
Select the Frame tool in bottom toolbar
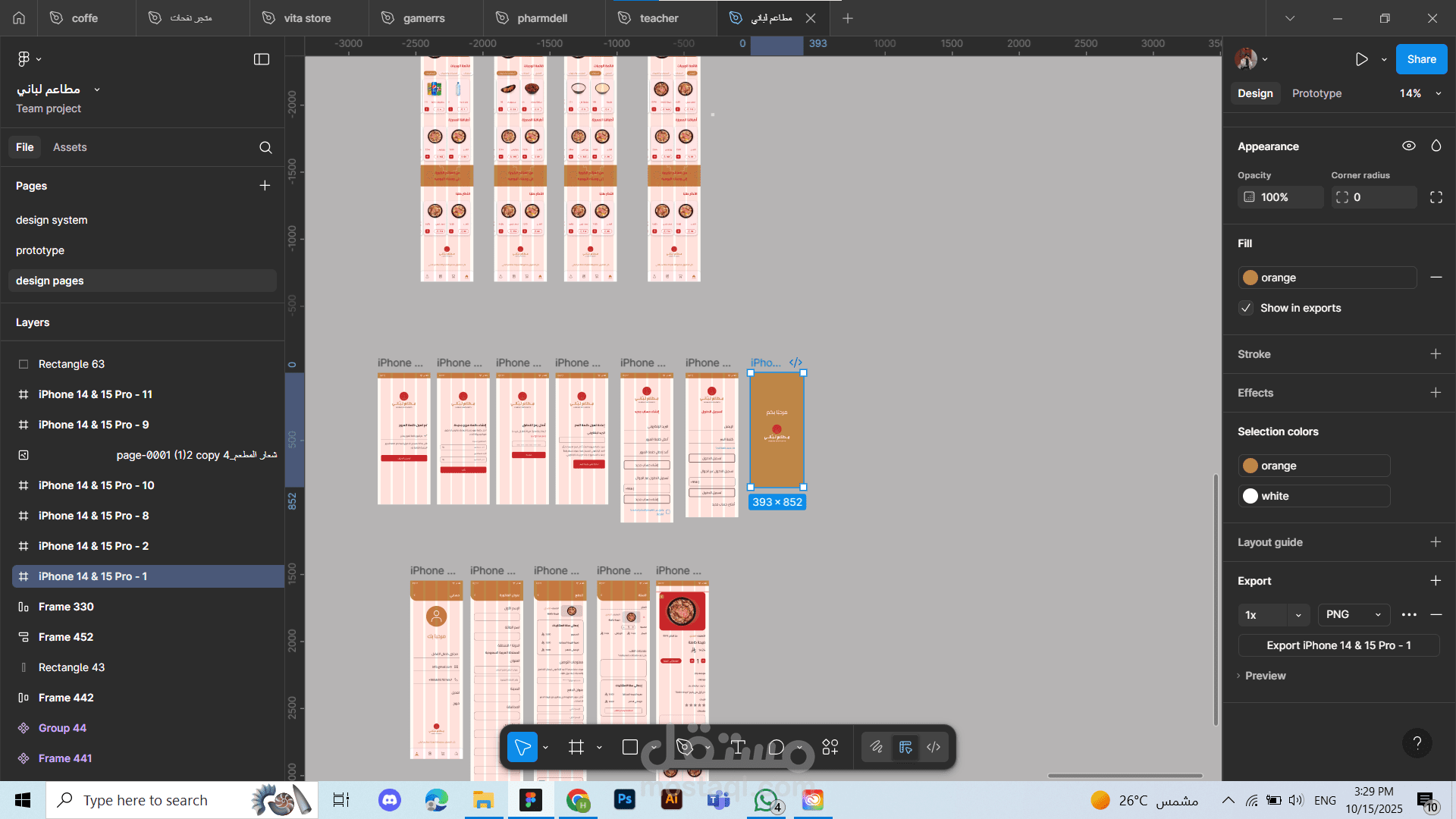click(x=576, y=748)
